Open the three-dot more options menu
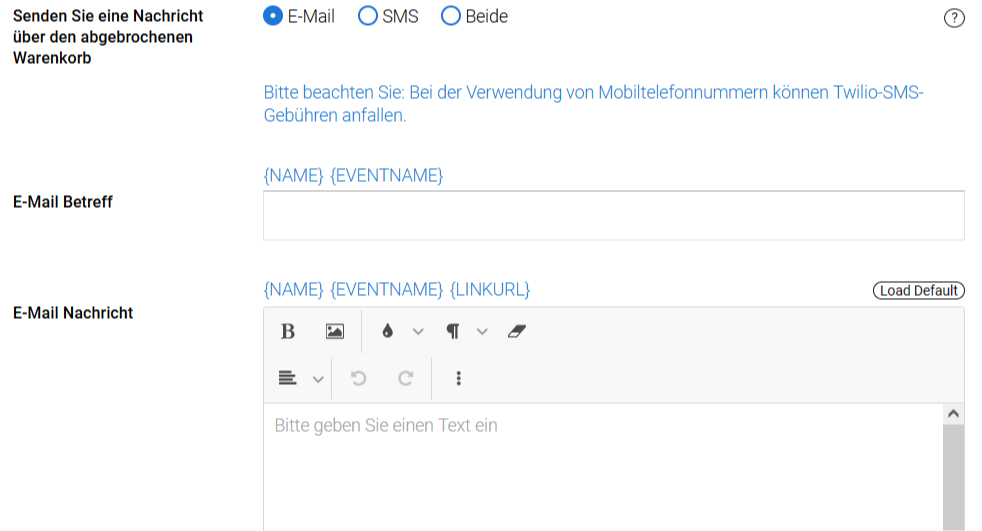 pos(458,378)
